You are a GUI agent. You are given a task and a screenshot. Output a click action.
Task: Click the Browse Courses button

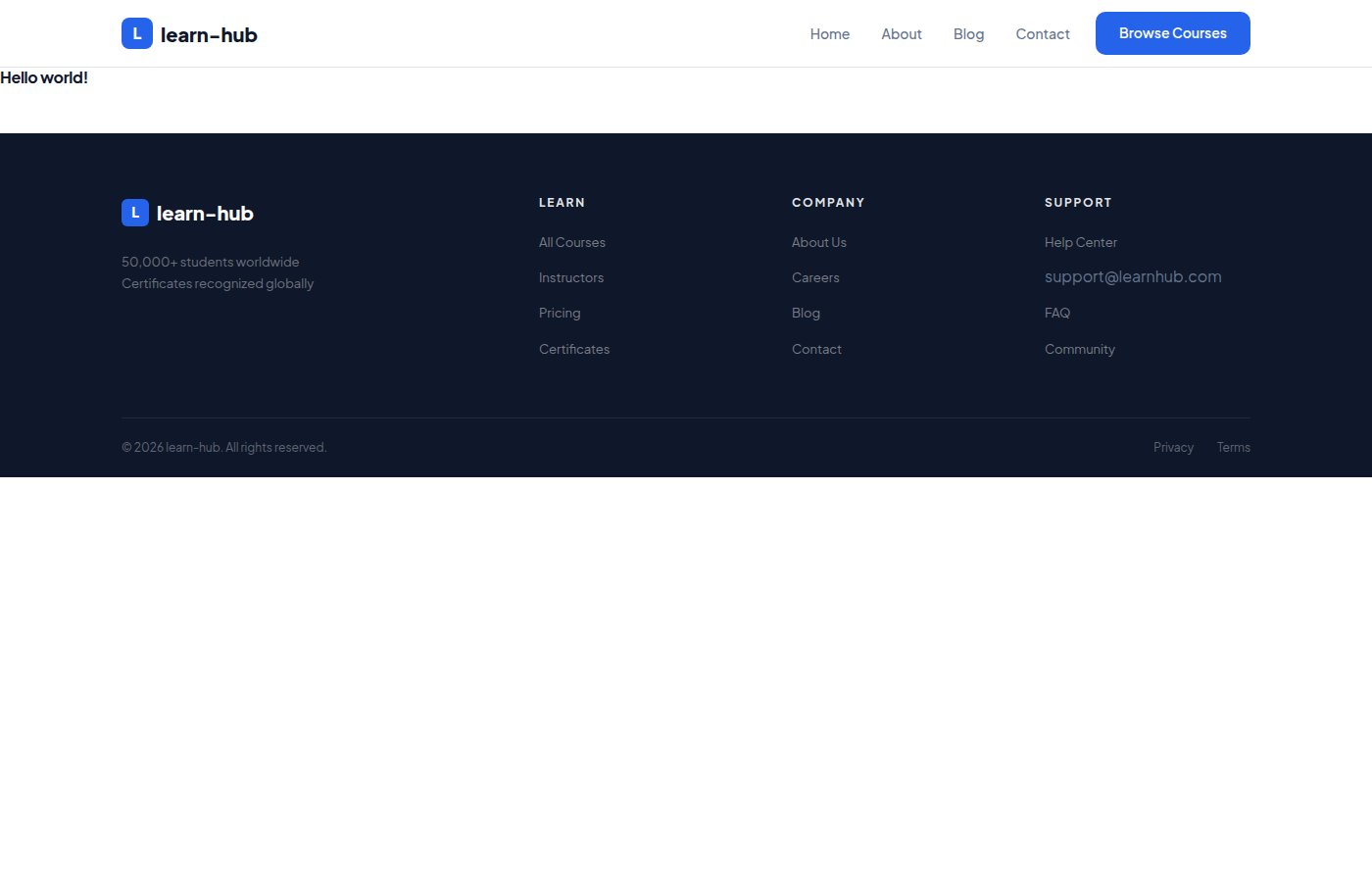(1173, 33)
